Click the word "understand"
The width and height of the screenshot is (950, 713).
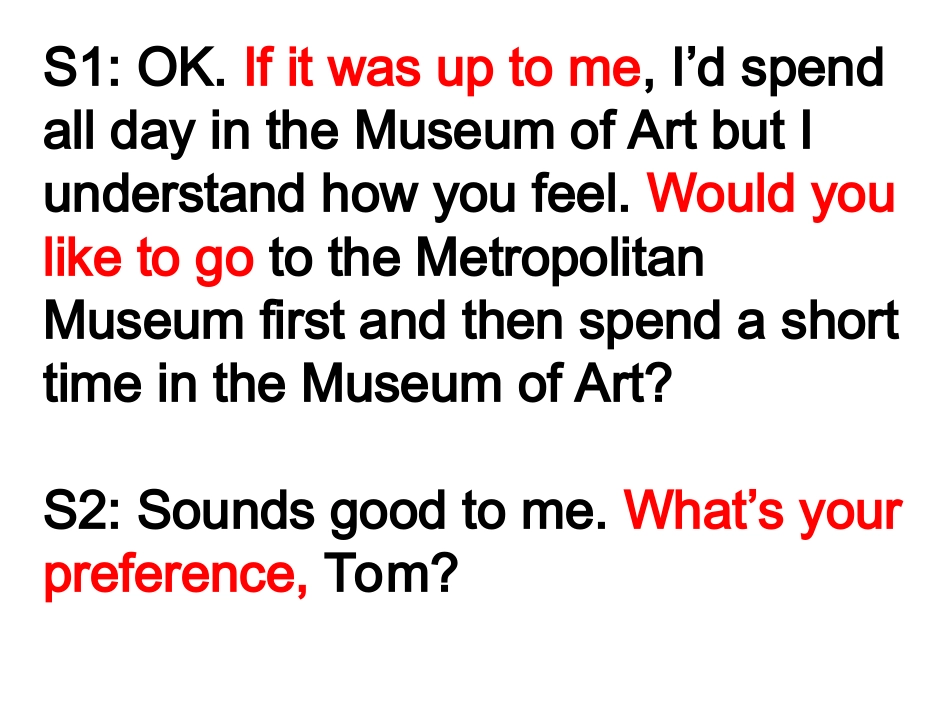176,196
